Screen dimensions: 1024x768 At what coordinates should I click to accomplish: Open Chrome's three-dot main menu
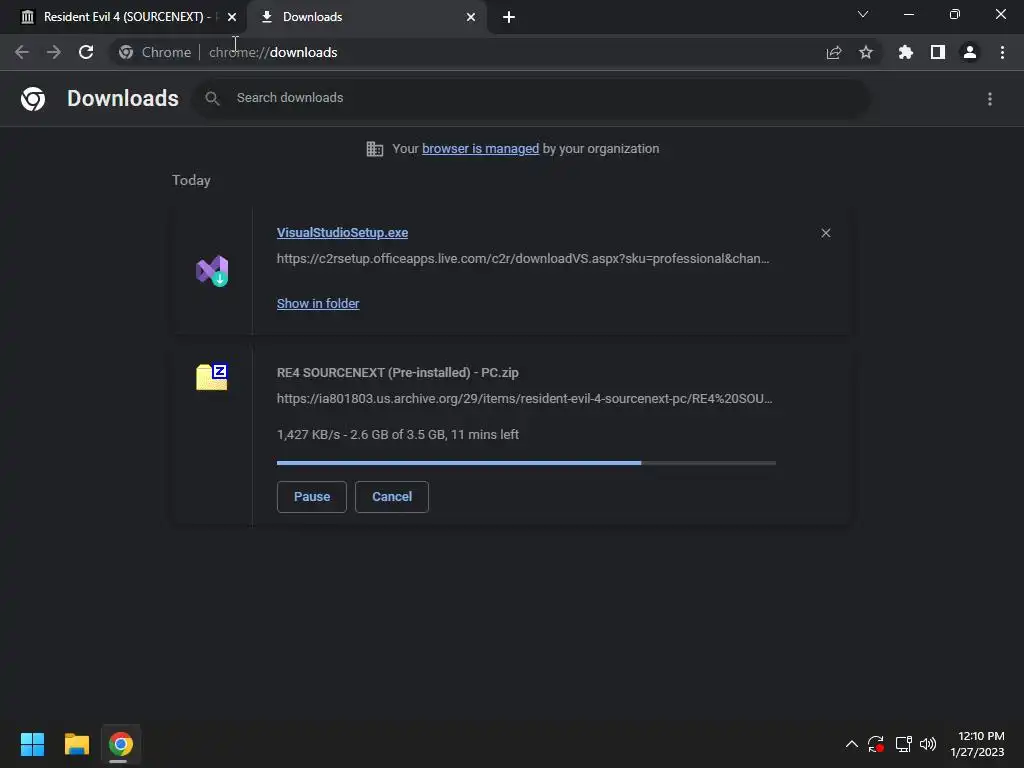(1002, 52)
